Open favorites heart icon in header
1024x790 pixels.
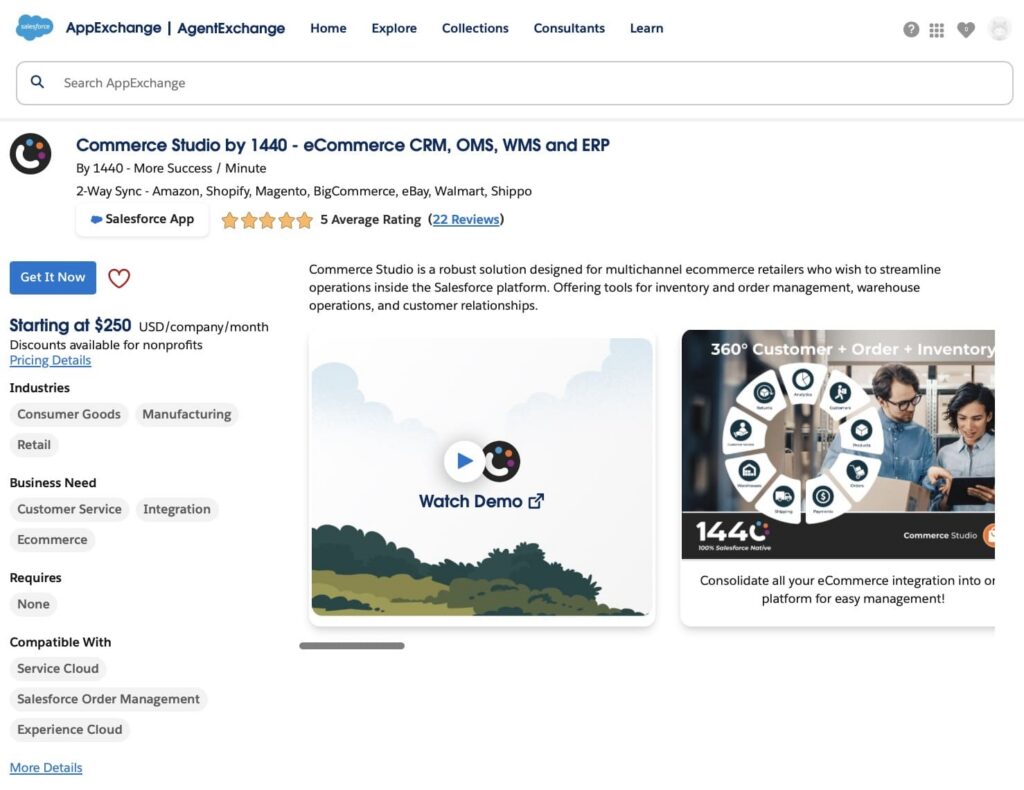965,29
